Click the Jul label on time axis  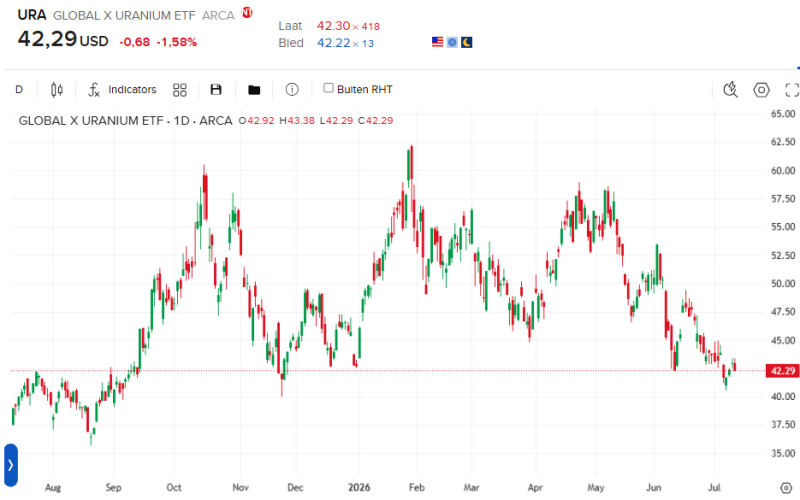pos(714,487)
